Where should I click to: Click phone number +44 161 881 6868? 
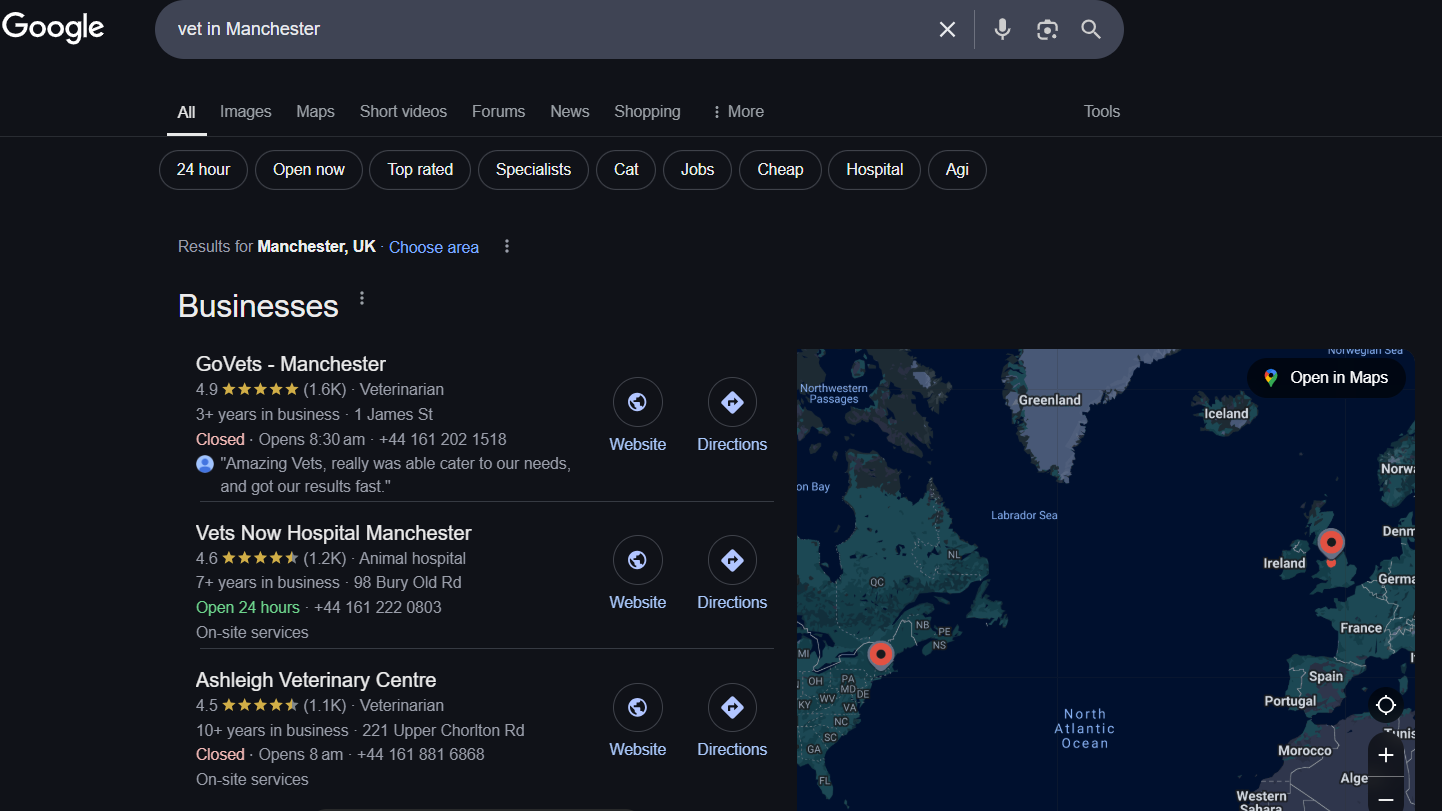[x=420, y=755]
